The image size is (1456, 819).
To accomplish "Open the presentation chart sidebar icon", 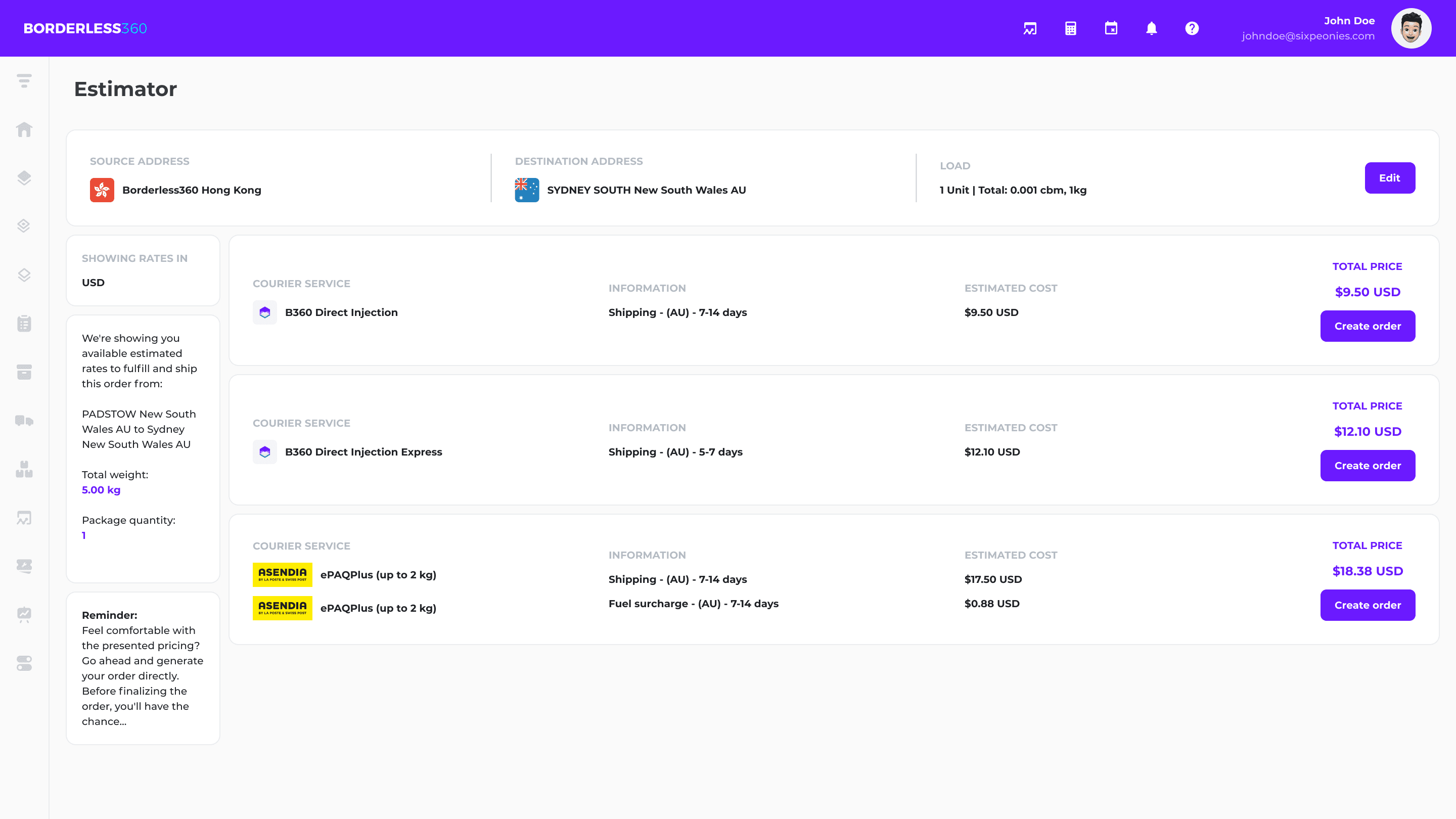I will click(x=24, y=614).
